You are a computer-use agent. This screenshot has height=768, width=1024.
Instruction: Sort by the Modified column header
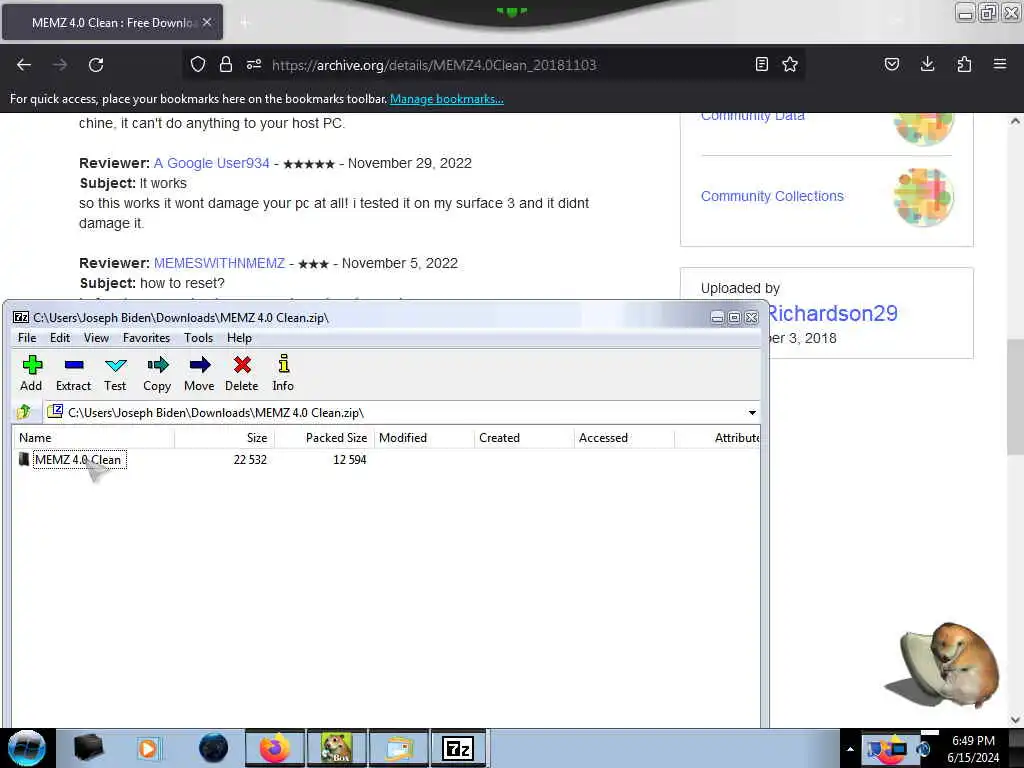(x=424, y=438)
